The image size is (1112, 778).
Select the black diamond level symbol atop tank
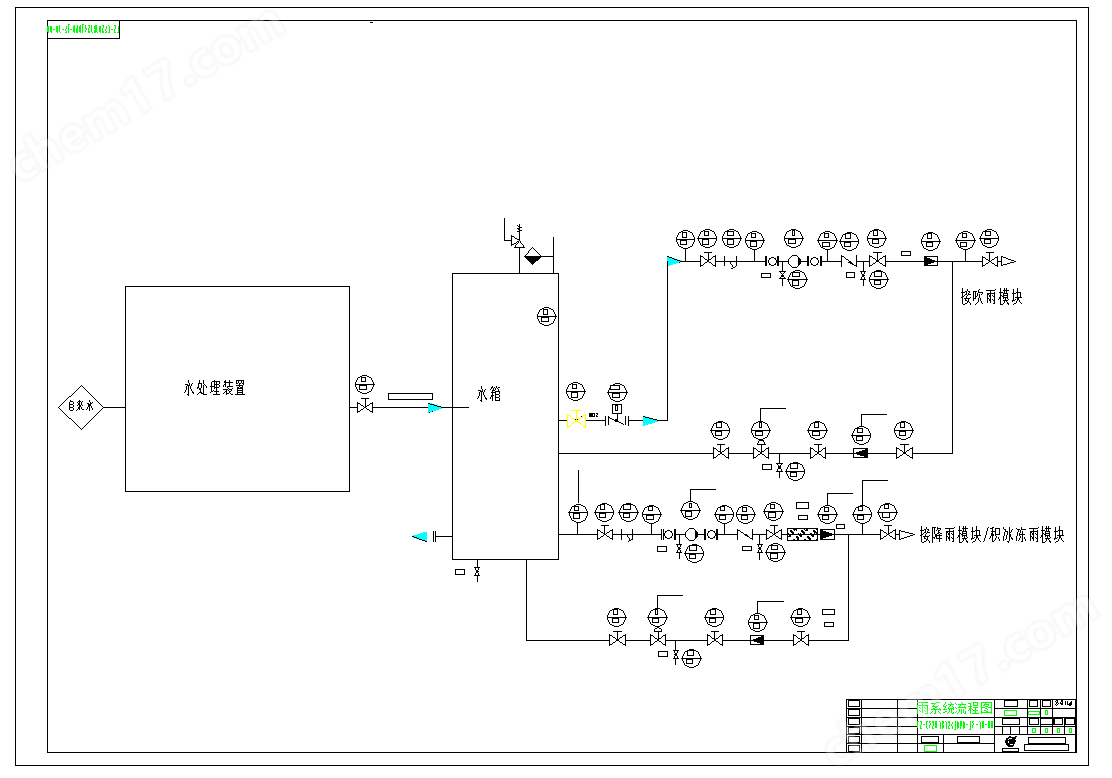pos(533,257)
